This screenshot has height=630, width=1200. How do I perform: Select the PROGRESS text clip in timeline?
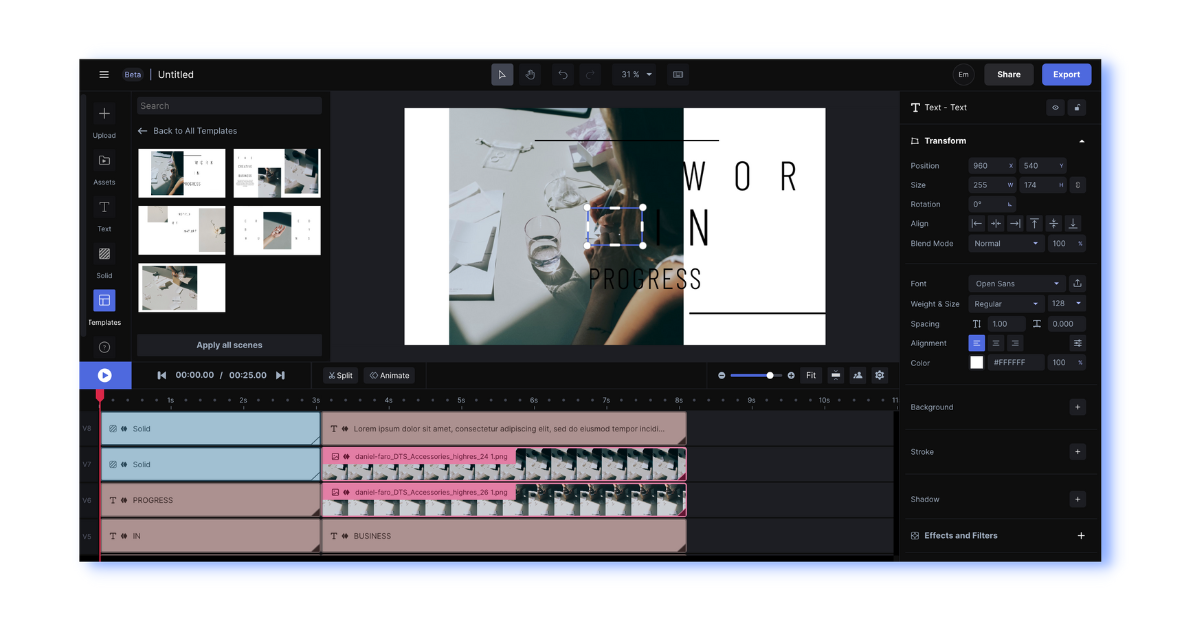coord(210,500)
